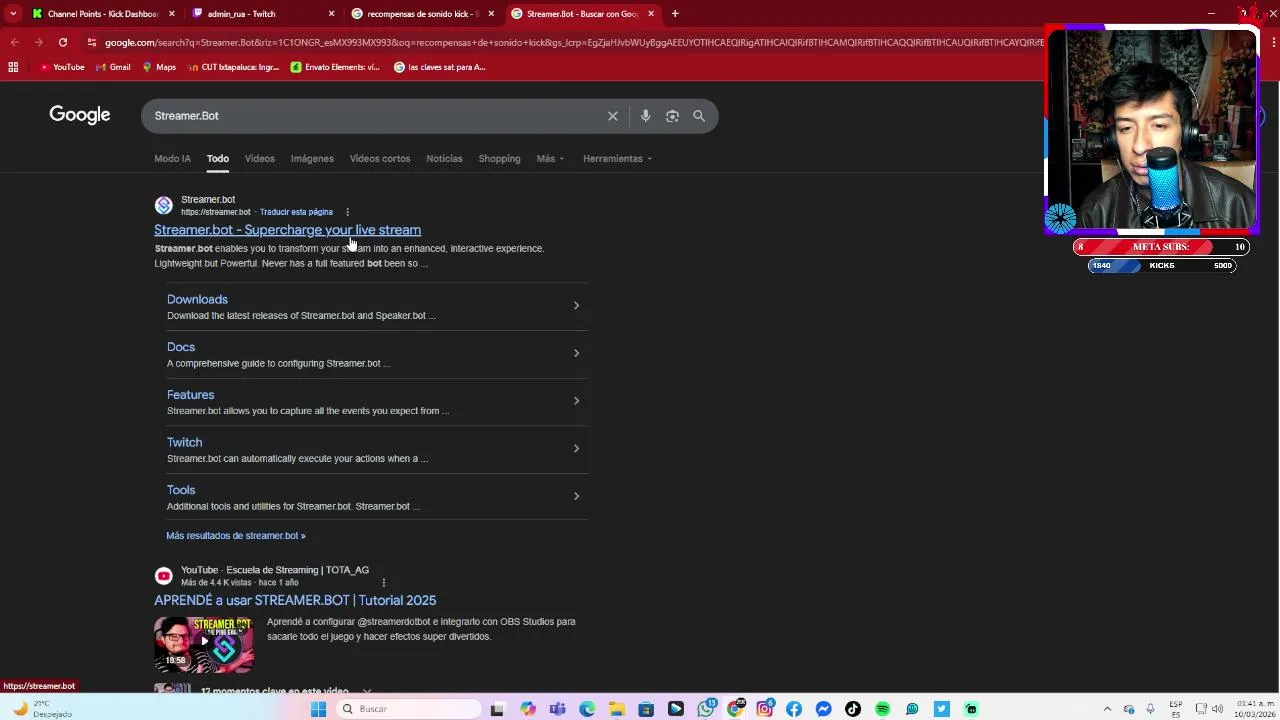The width and height of the screenshot is (1280, 720).
Task: Open Microsoft Edge from taskbar
Action: point(587,709)
